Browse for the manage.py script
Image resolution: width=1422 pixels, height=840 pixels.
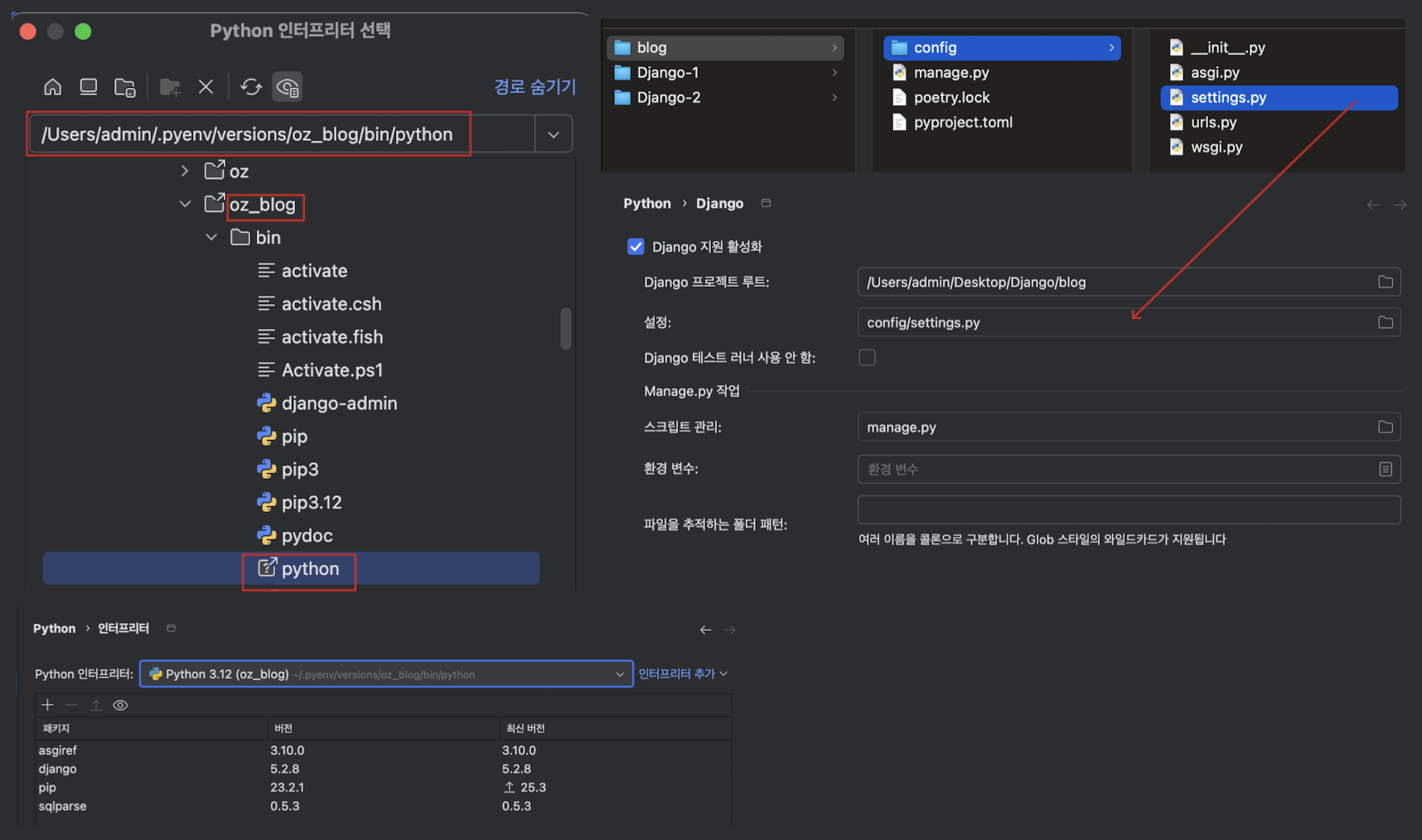(1386, 427)
